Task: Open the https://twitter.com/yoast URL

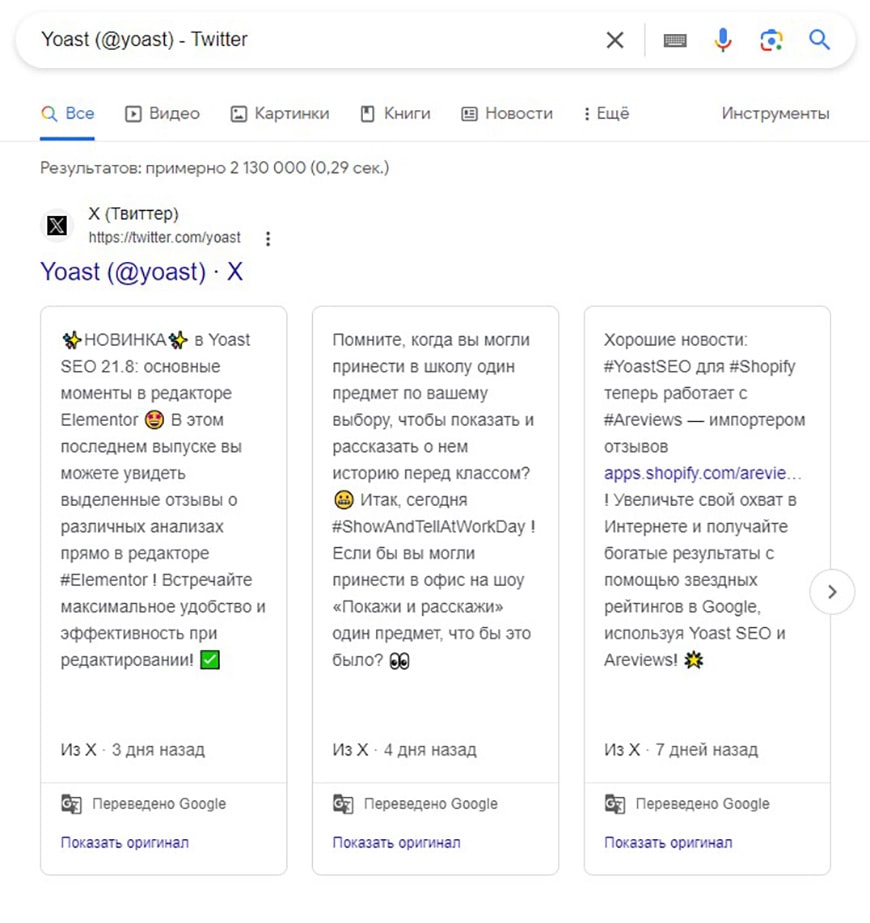Action: click(164, 238)
